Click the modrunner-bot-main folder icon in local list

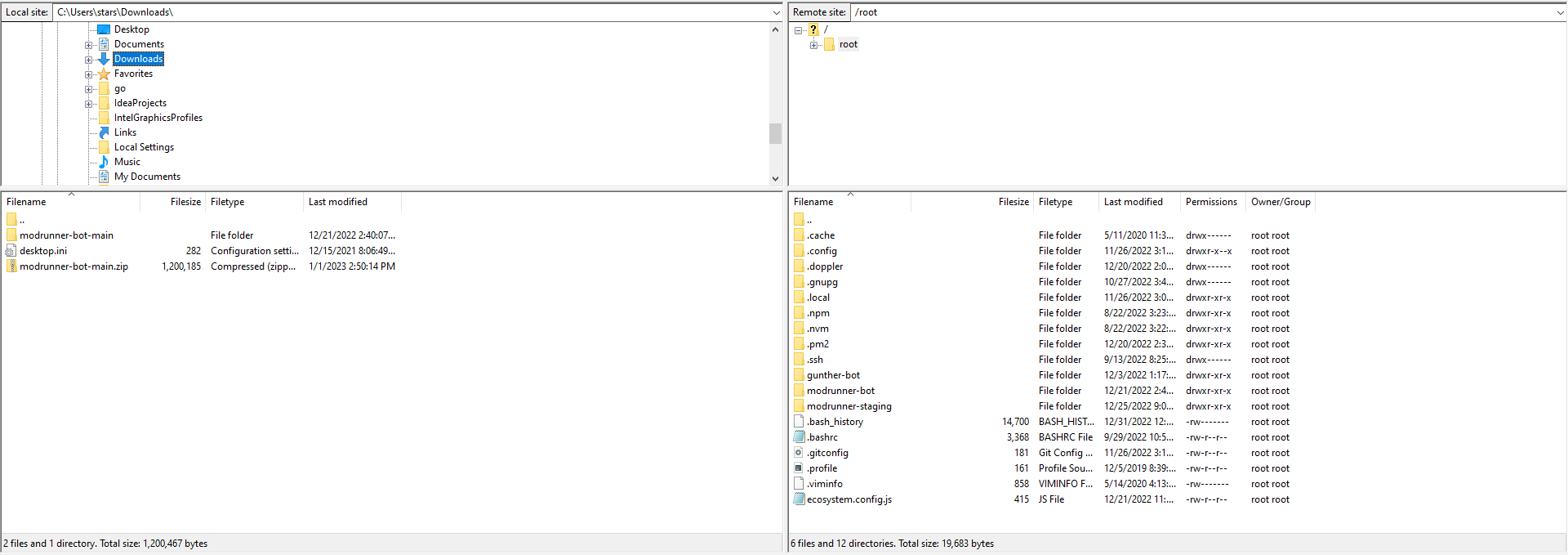pos(11,235)
